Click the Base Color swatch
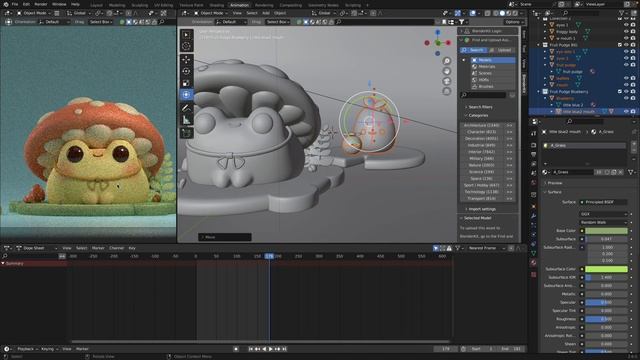The width and height of the screenshot is (640, 360). (x=606, y=231)
